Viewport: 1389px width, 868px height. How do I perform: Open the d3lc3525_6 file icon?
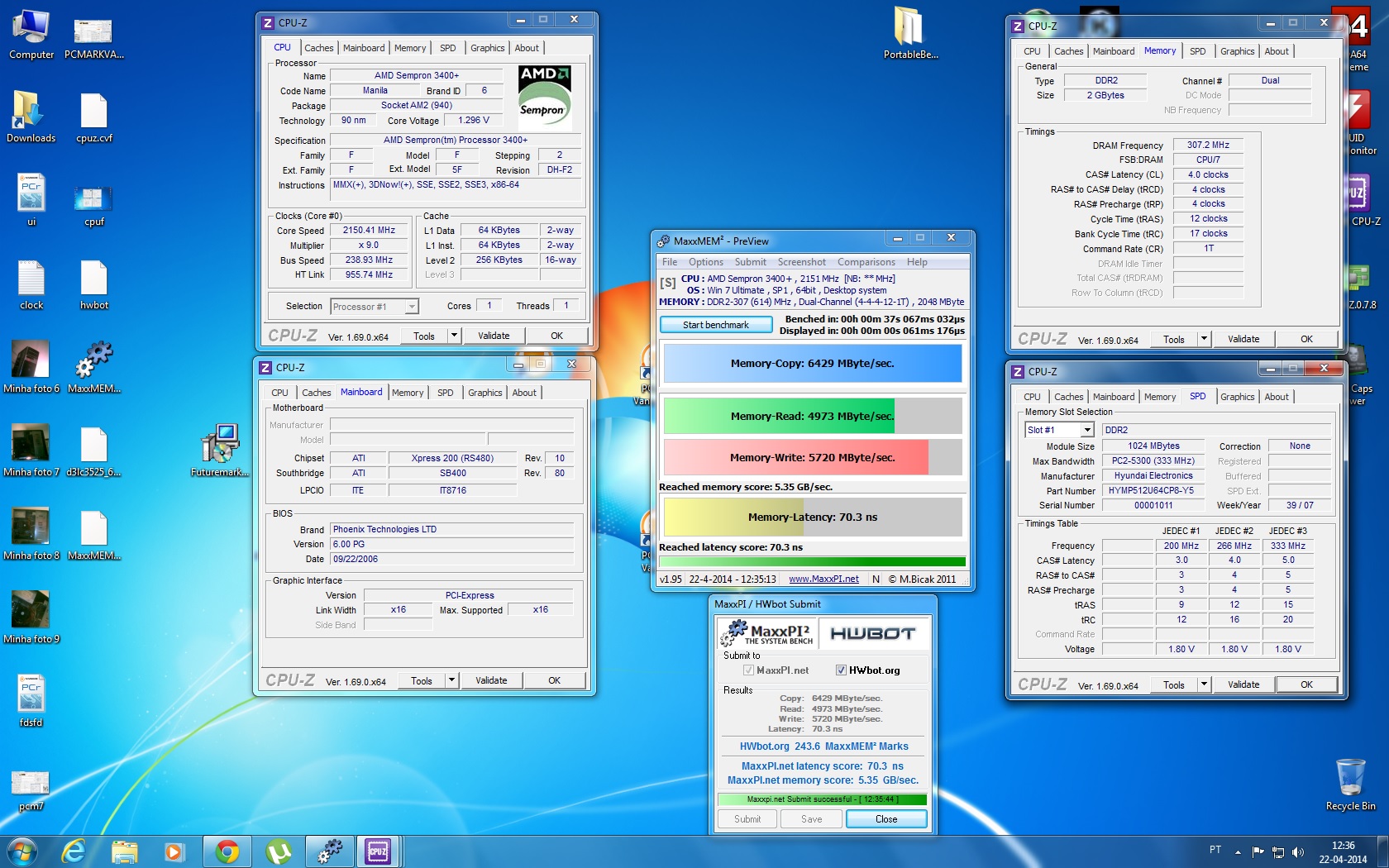pos(93,451)
